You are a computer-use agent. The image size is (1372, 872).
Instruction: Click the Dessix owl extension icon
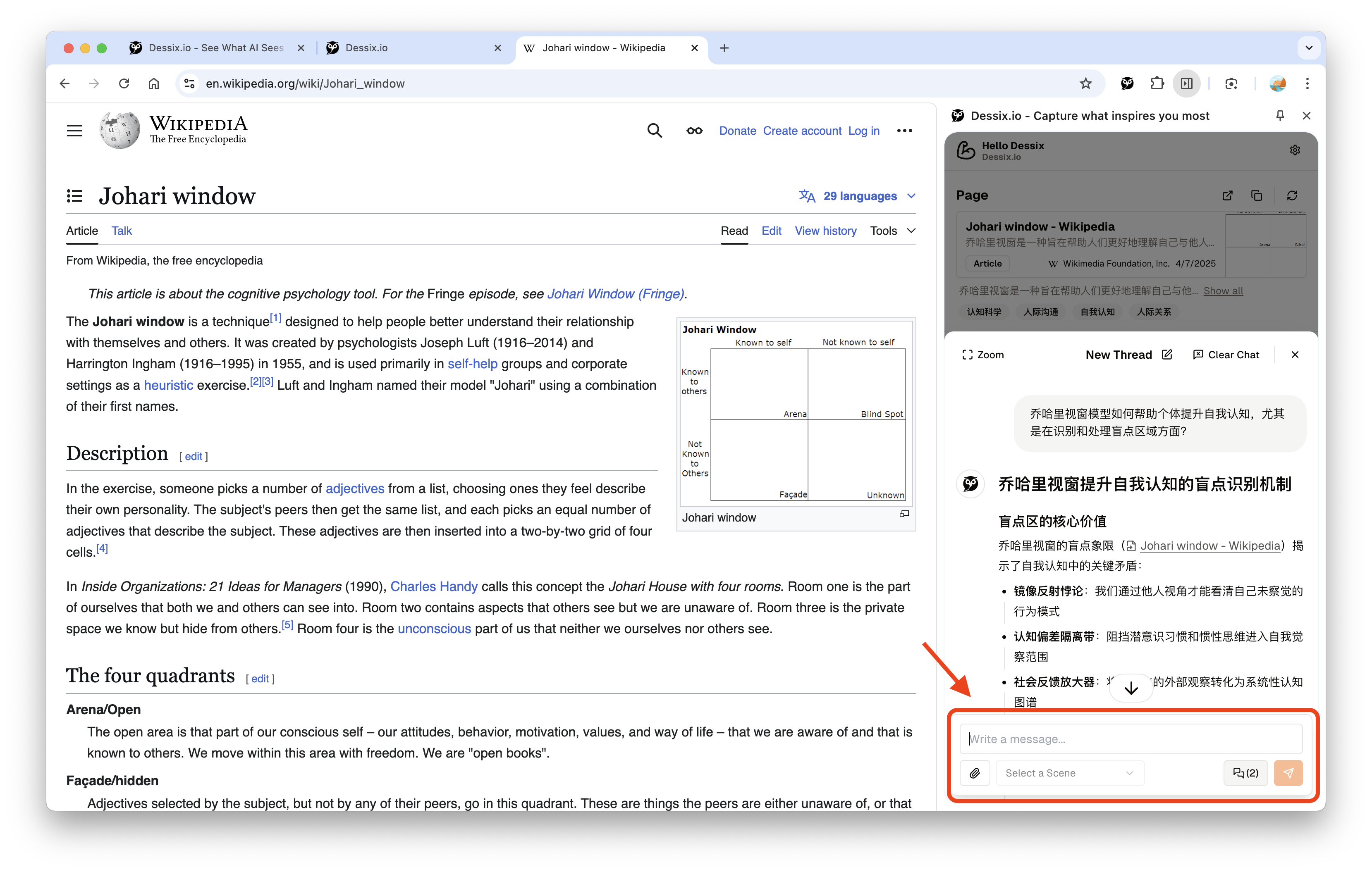coord(1126,84)
